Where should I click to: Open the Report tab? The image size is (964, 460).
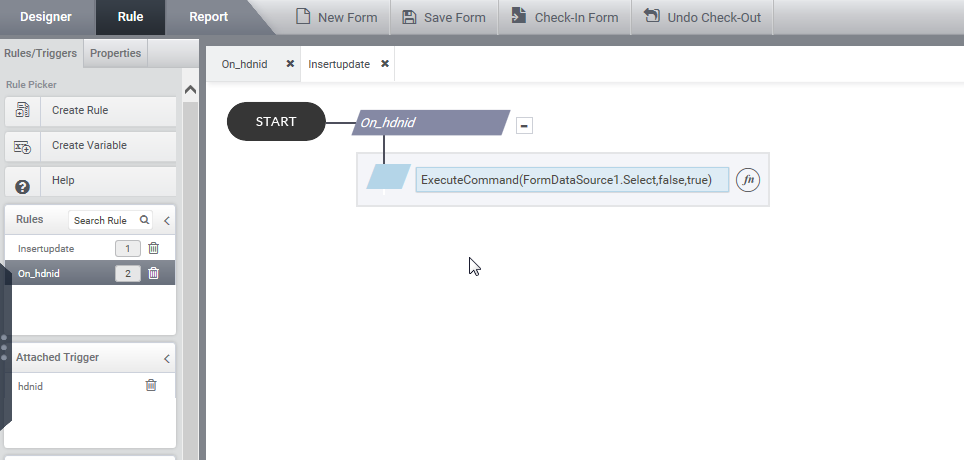point(209,17)
